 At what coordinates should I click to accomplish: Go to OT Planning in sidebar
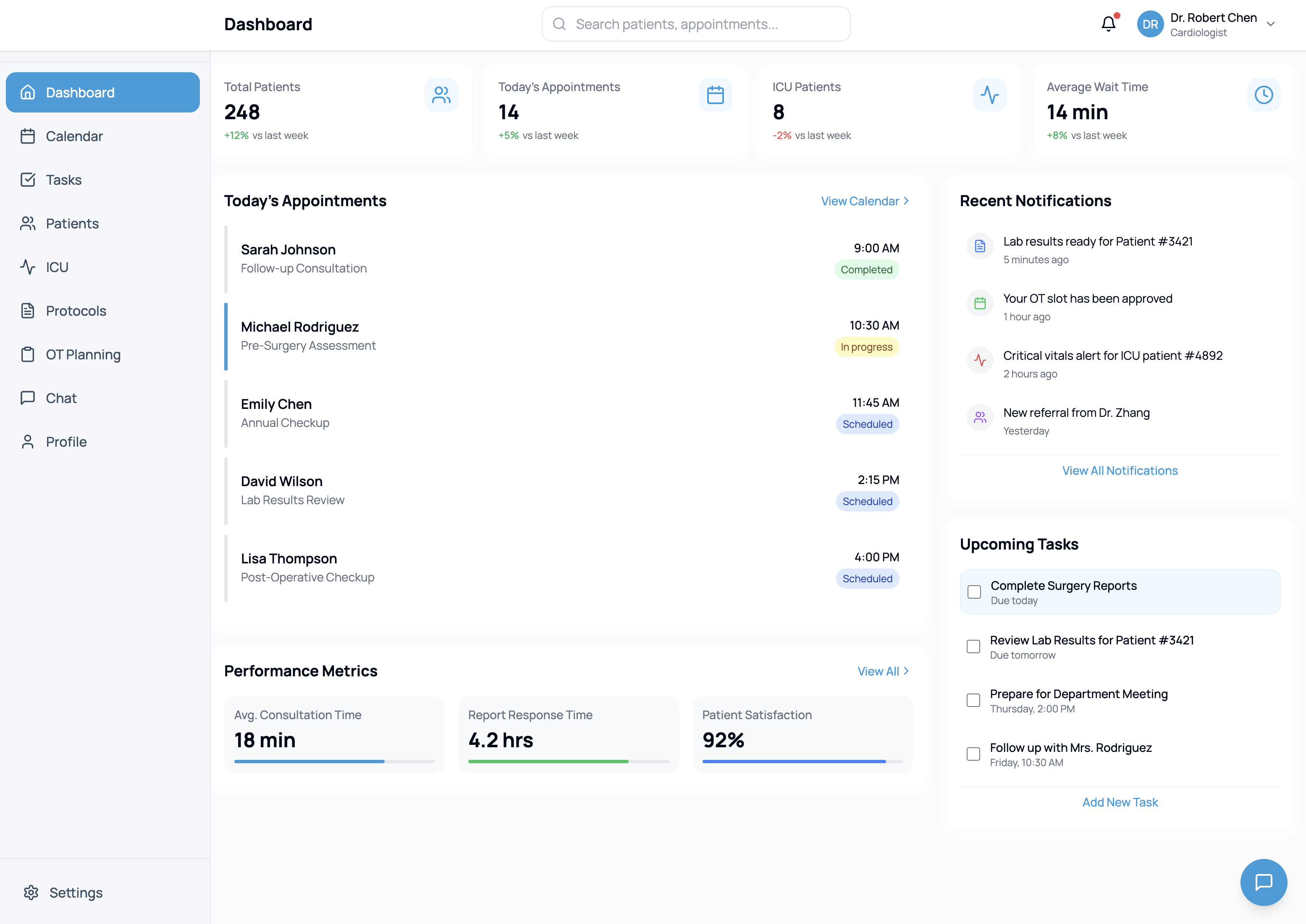click(83, 354)
